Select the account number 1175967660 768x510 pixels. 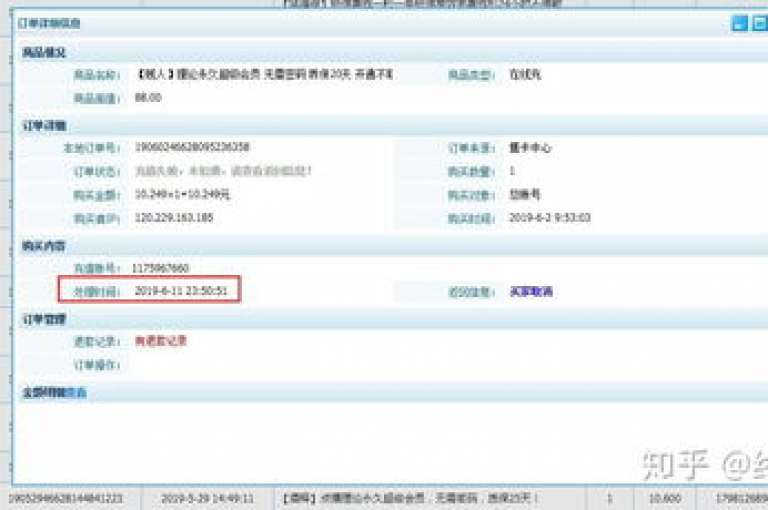161,268
